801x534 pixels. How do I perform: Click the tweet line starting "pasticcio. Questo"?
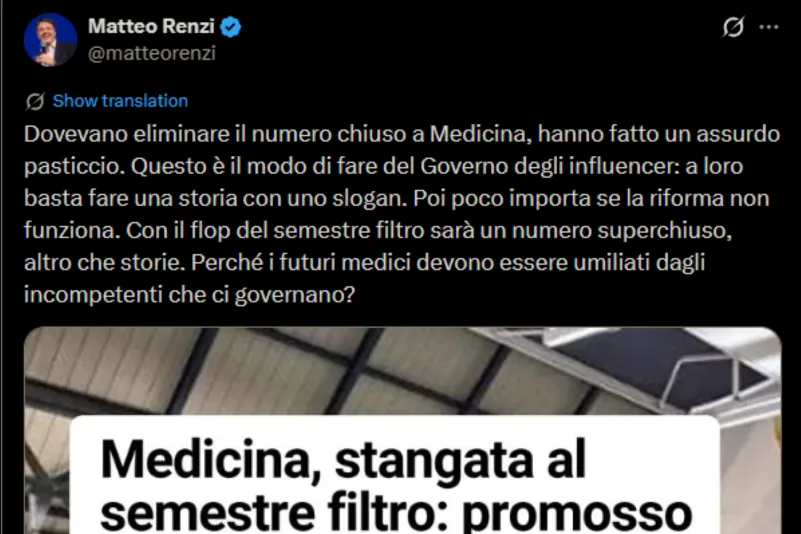(384, 166)
